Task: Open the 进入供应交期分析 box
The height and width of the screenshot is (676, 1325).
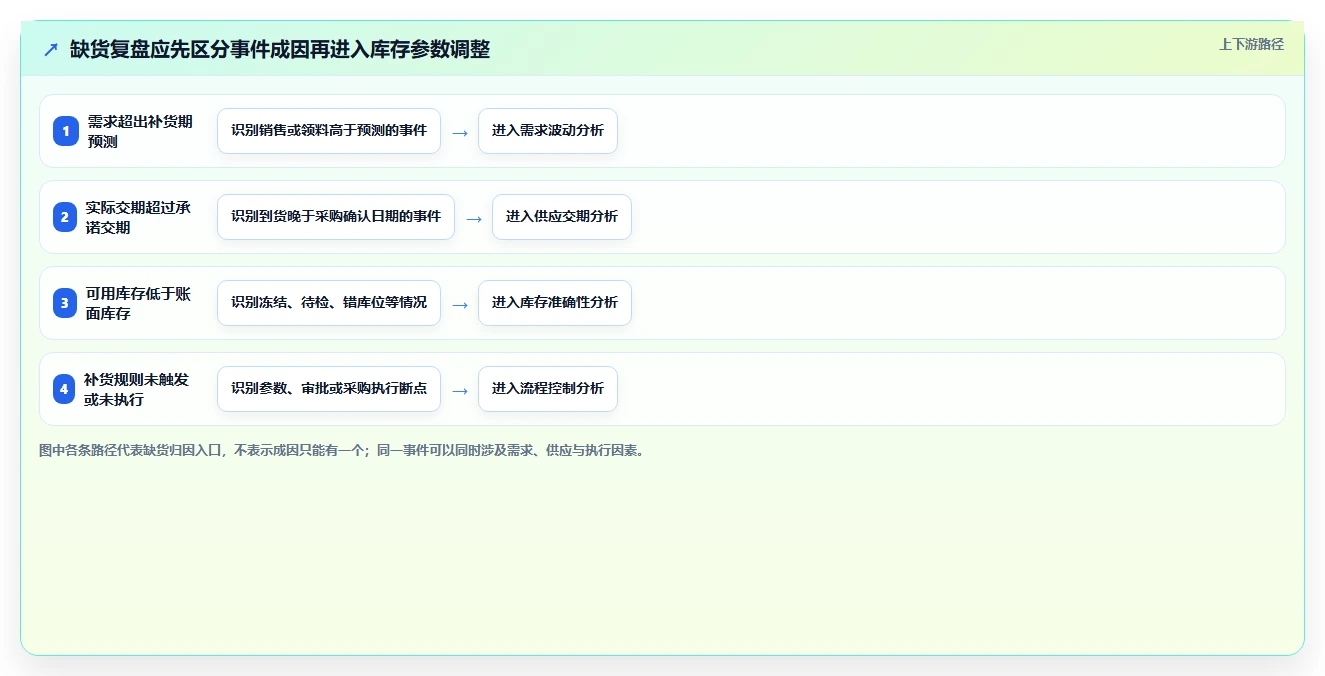Action: 562,217
